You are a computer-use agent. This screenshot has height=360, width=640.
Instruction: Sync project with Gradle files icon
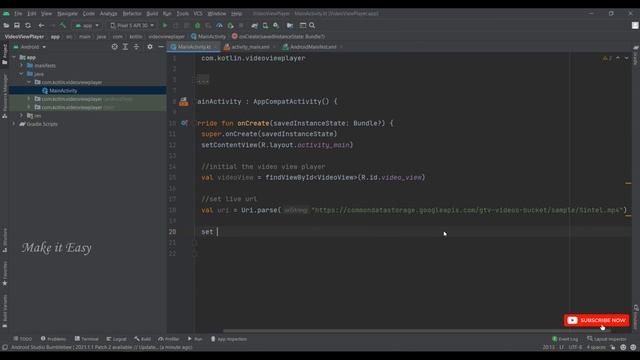255,25
